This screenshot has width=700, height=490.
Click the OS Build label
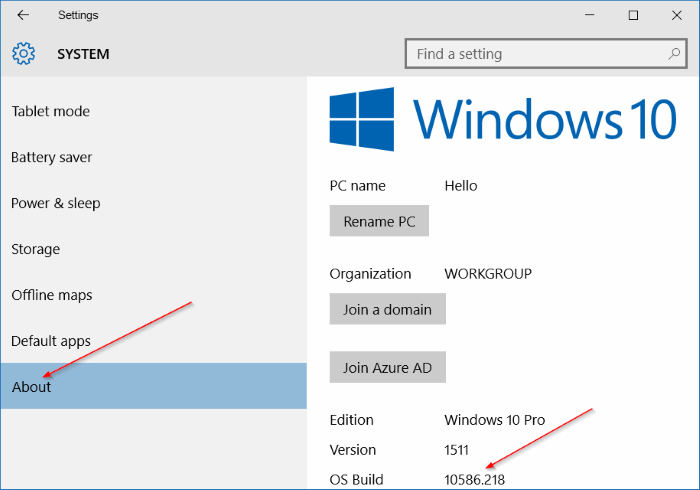pyautogui.click(x=356, y=480)
